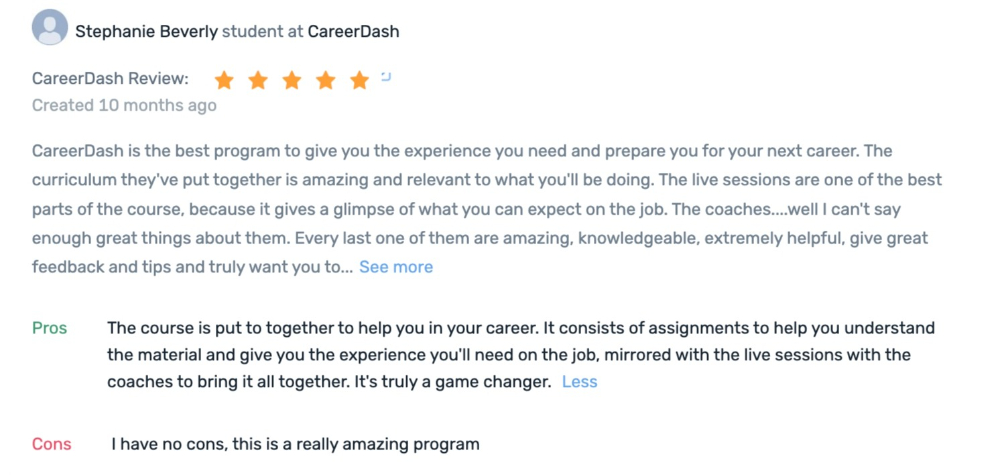Image resolution: width=1000 pixels, height=475 pixels.
Task: Click the second orange rating star
Action: 258,80
